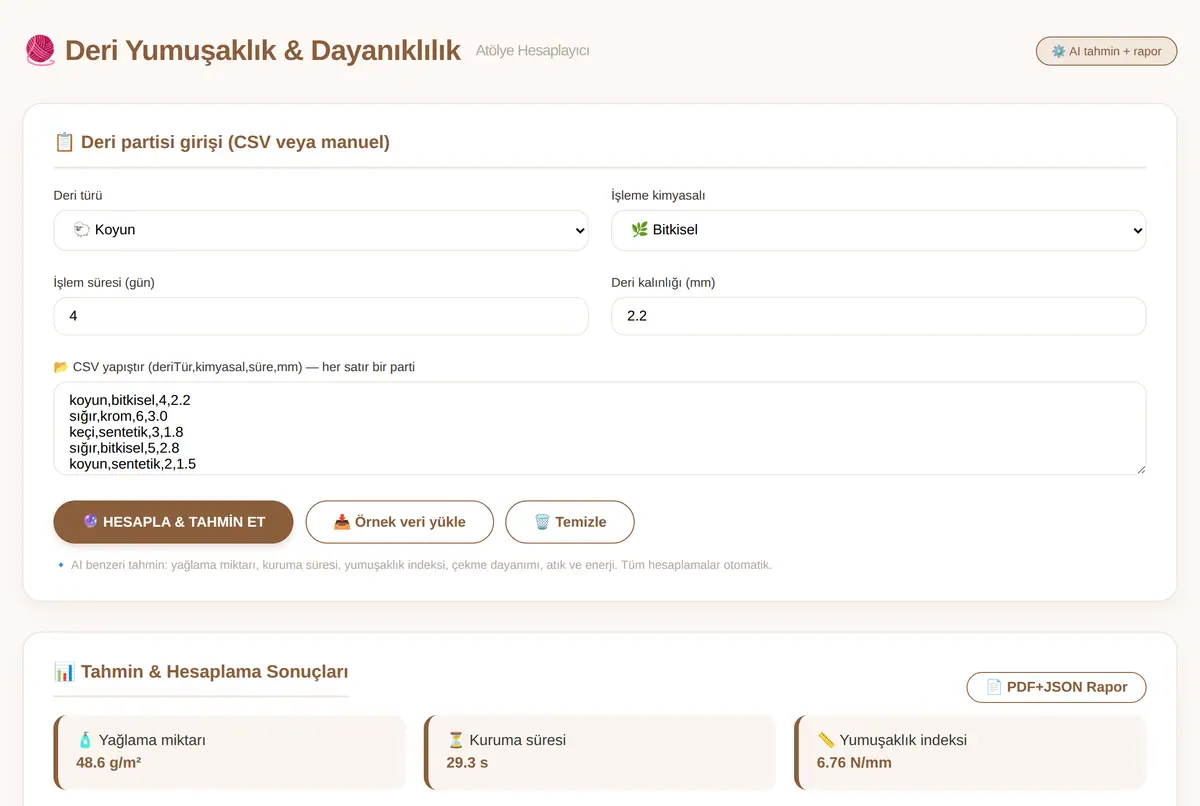Click the CSV line 'keçi,sentetik,3,1.8'
Viewport: 1200px width, 806px height.
[x=126, y=432]
